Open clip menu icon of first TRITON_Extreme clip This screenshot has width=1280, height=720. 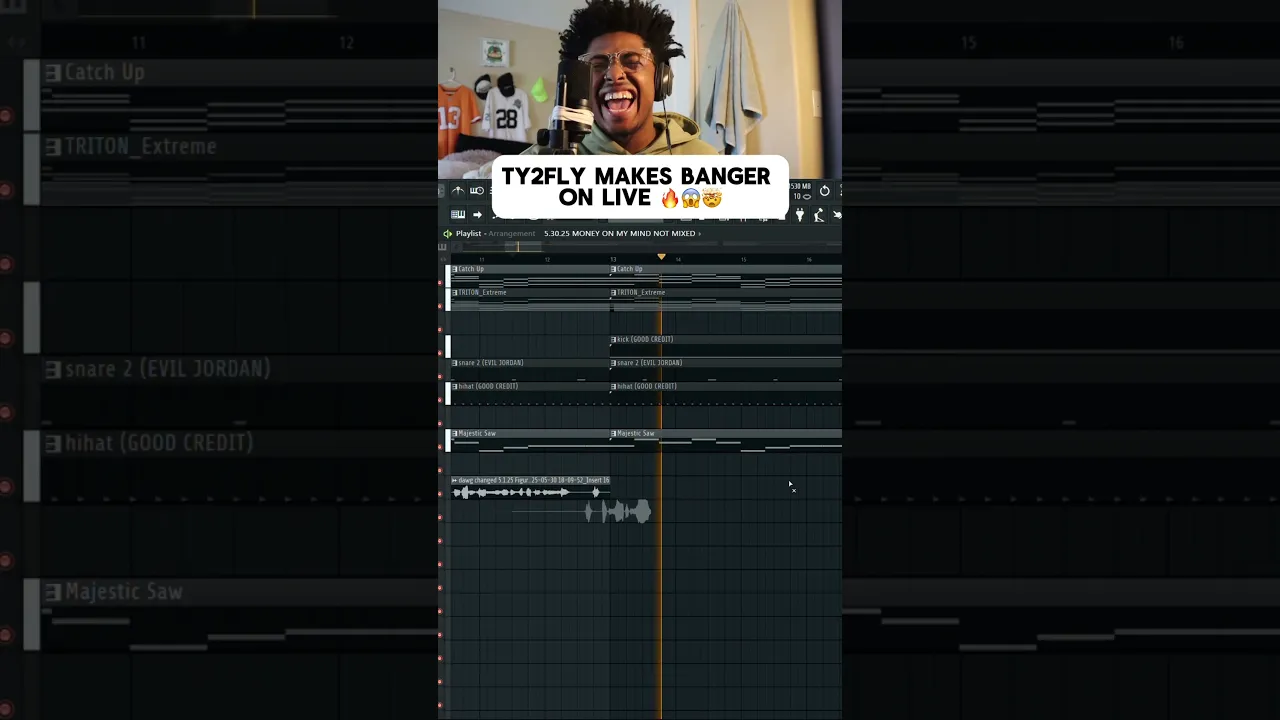(455, 293)
